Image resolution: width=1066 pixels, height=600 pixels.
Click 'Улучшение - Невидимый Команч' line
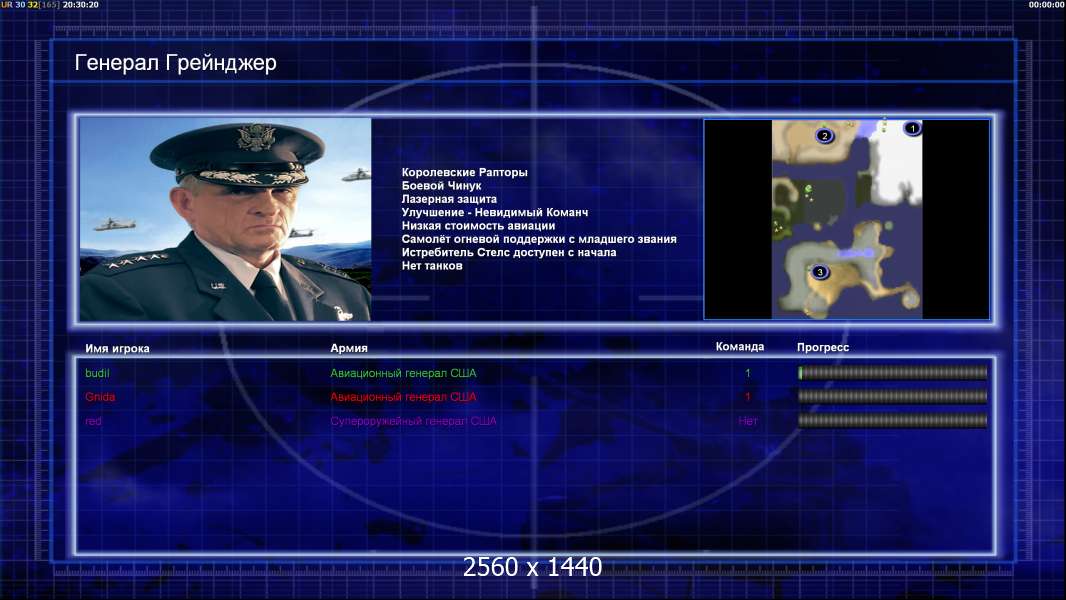click(495, 212)
